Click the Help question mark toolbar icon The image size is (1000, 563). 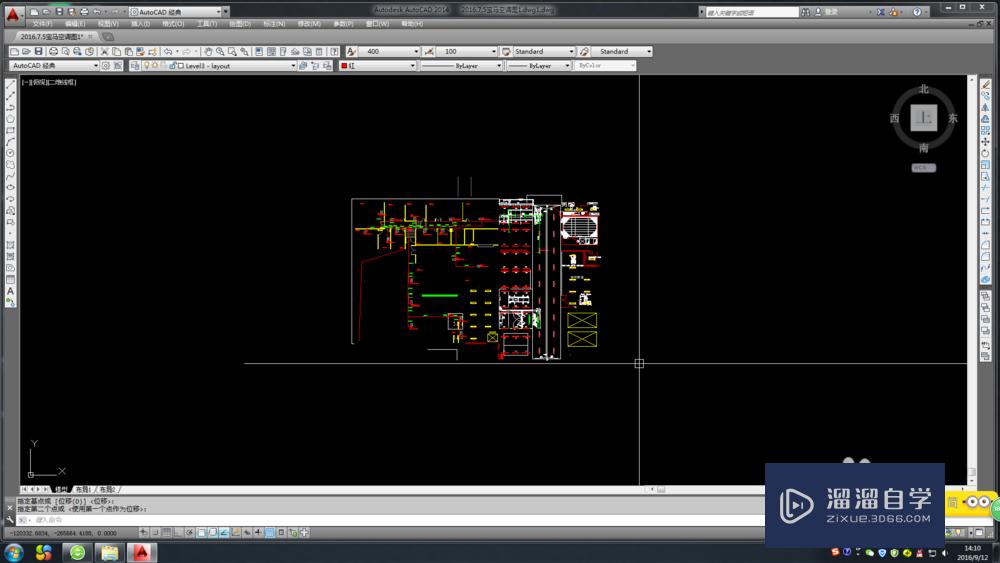(x=334, y=52)
